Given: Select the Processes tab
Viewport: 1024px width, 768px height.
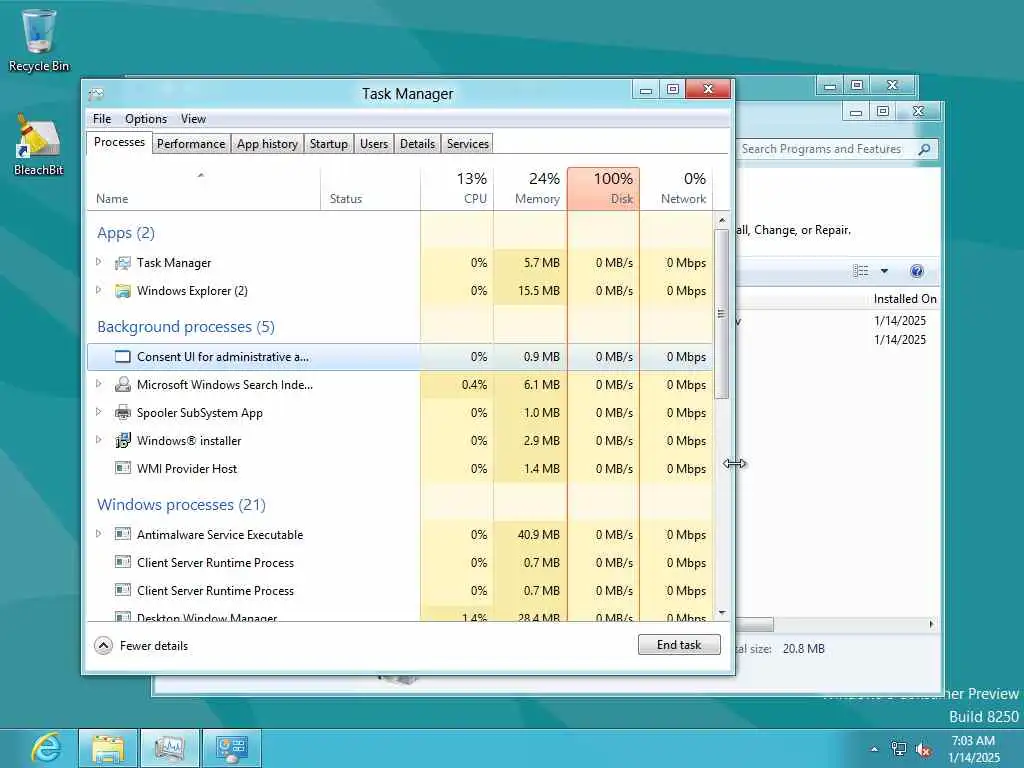Looking at the screenshot, I should tap(120, 142).
